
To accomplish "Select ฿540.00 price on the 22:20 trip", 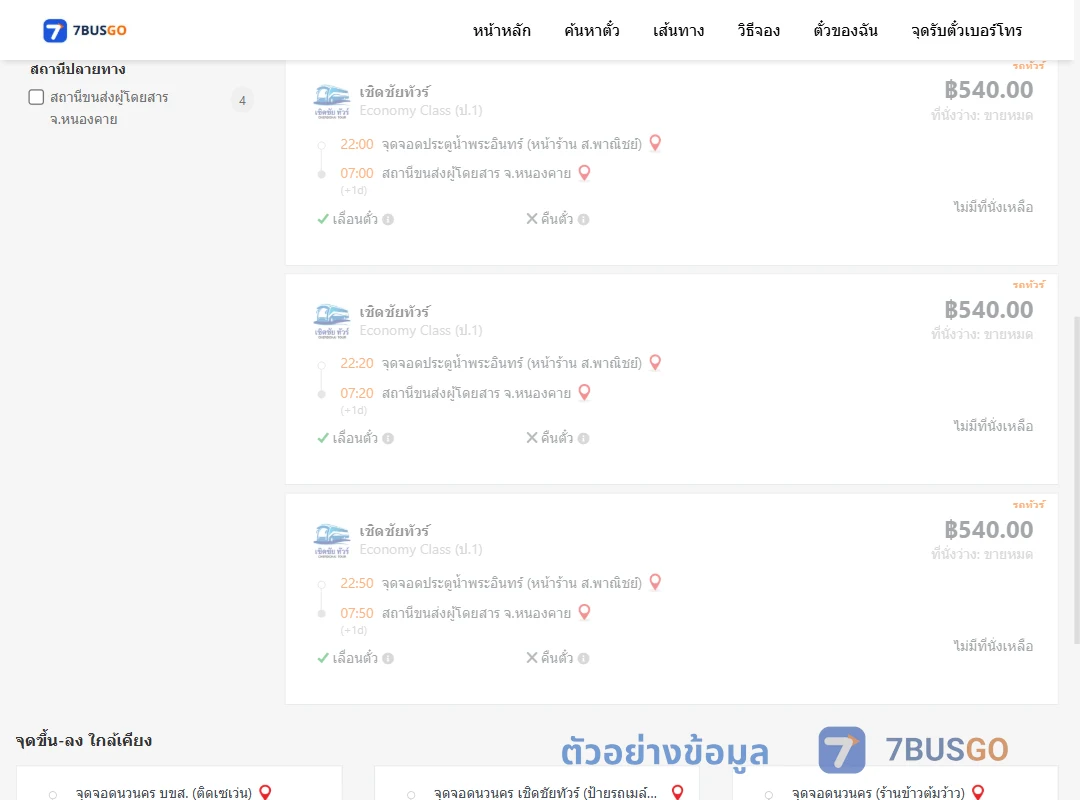I will (988, 310).
